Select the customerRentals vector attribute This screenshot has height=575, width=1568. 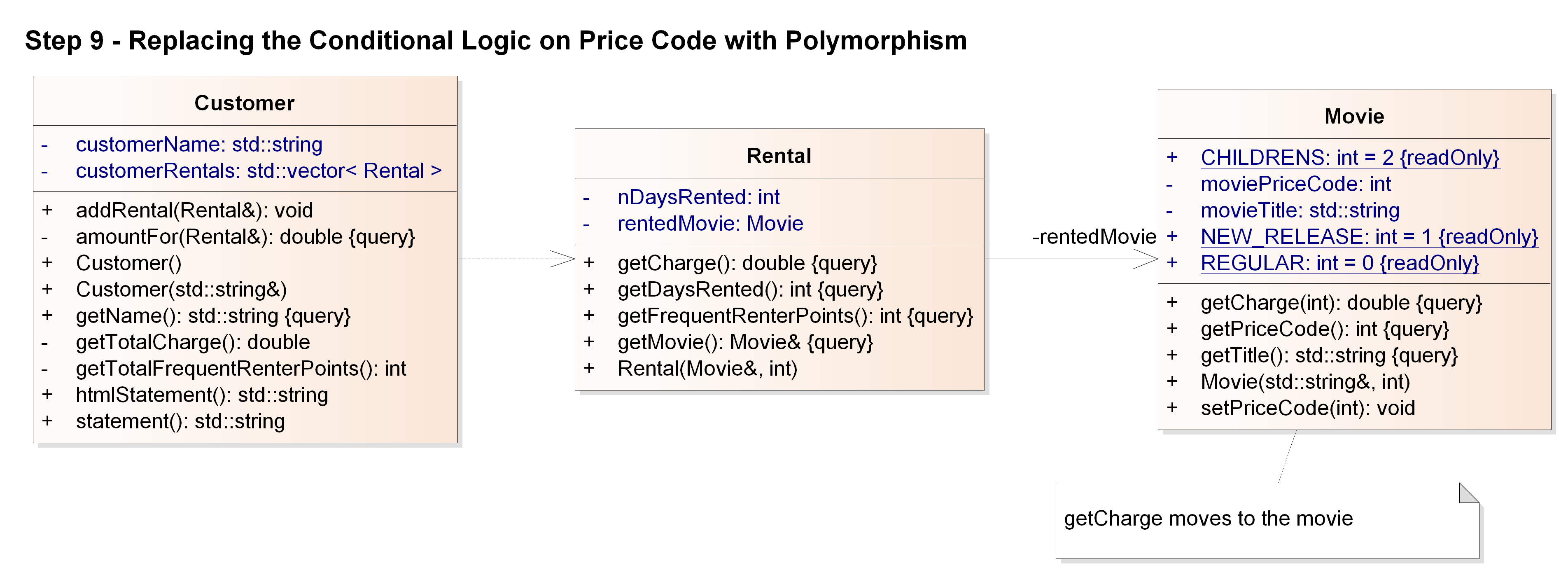pyautogui.click(x=259, y=171)
